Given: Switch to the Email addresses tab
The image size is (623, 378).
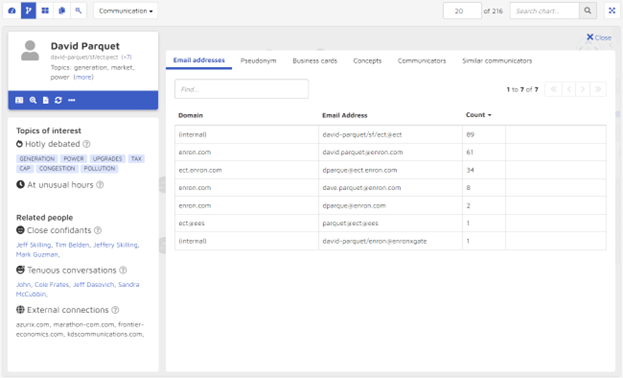Looking at the screenshot, I should coord(199,60).
